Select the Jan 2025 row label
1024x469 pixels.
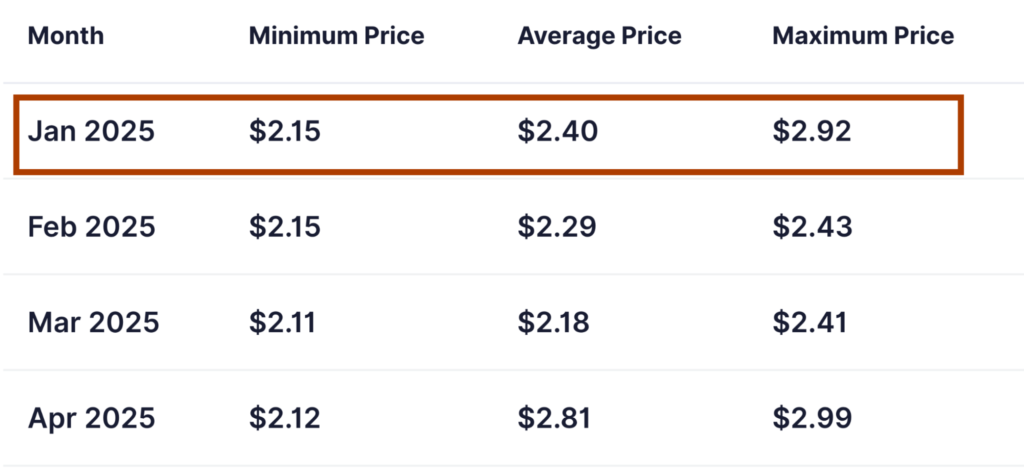[91, 131]
